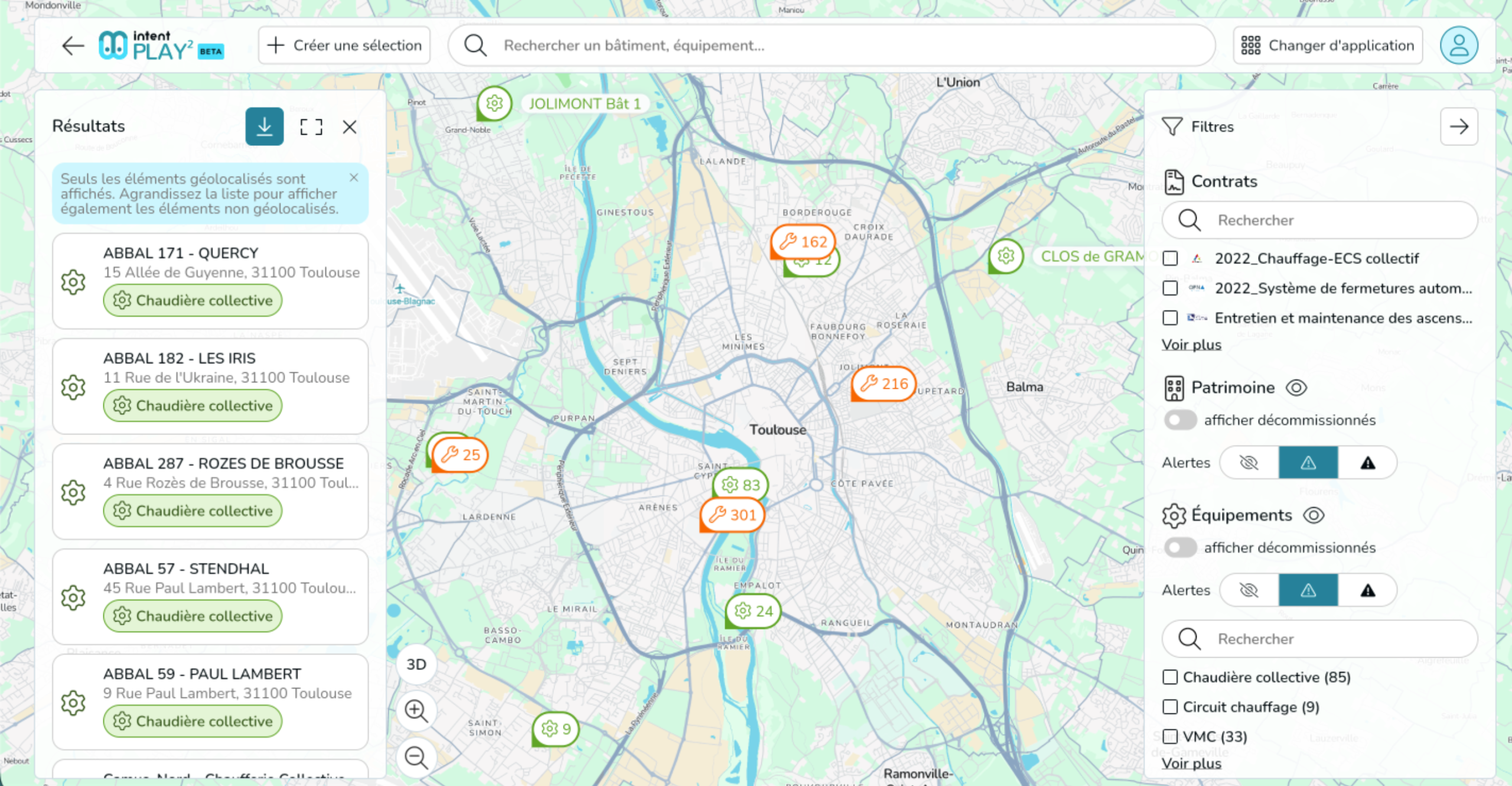Screen dimensions: 1512x786
Task: Check Circuit chauffage (9) filter
Action: [x=1169, y=707]
